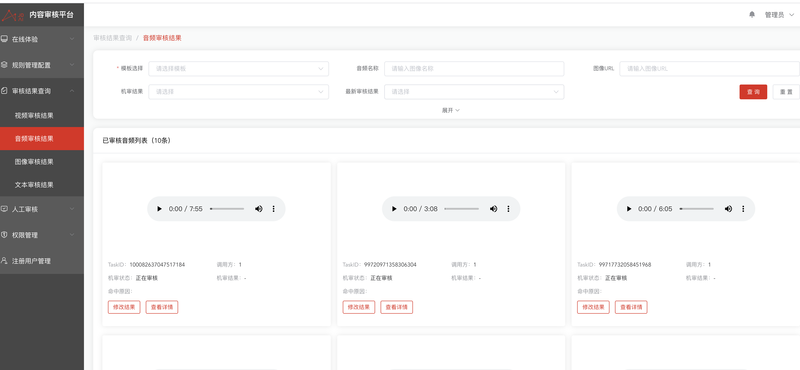Click the notification bell icon
The width and height of the screenshot is (800, 370).
tap(752, 15)
